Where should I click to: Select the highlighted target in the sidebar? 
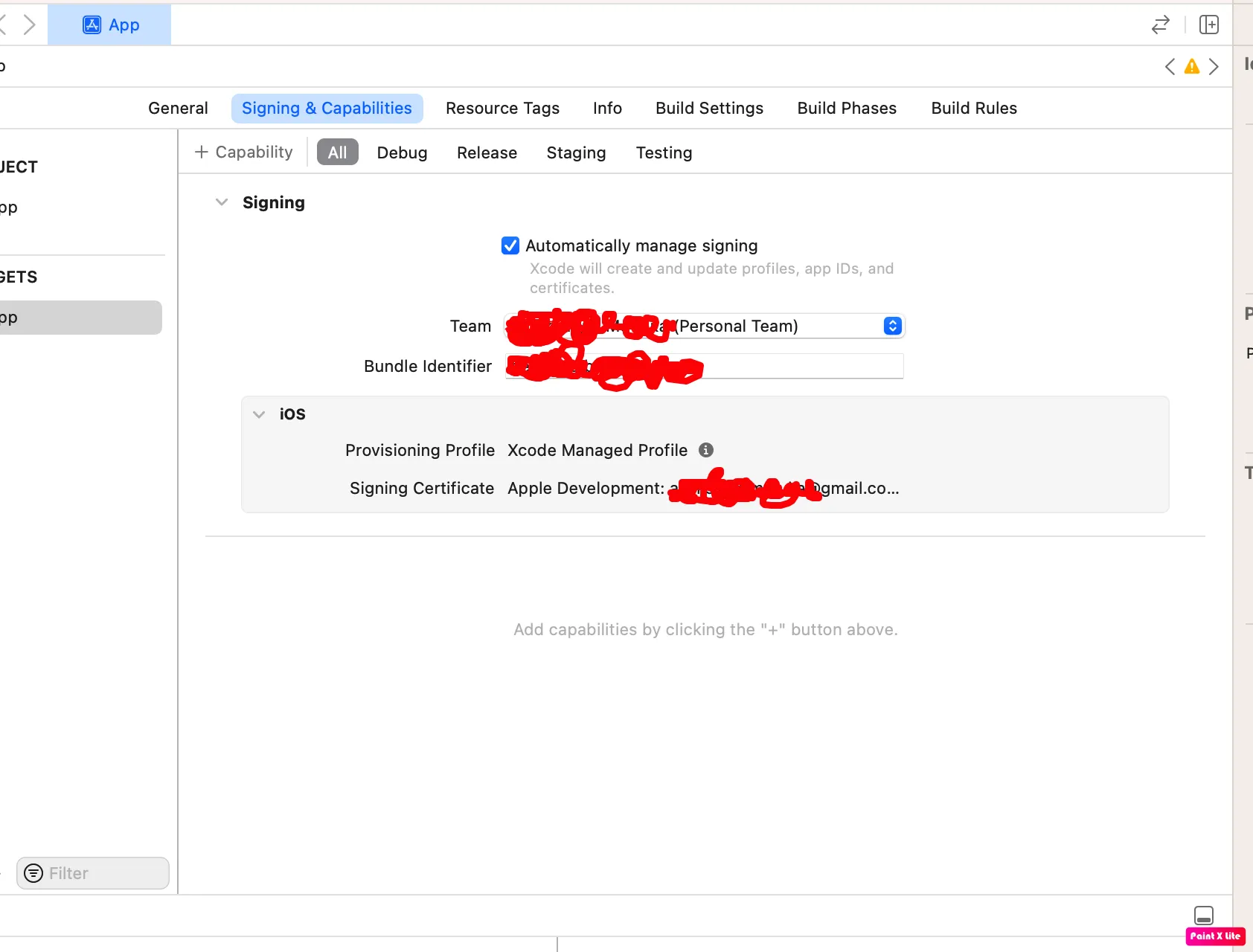coord(80,318)
